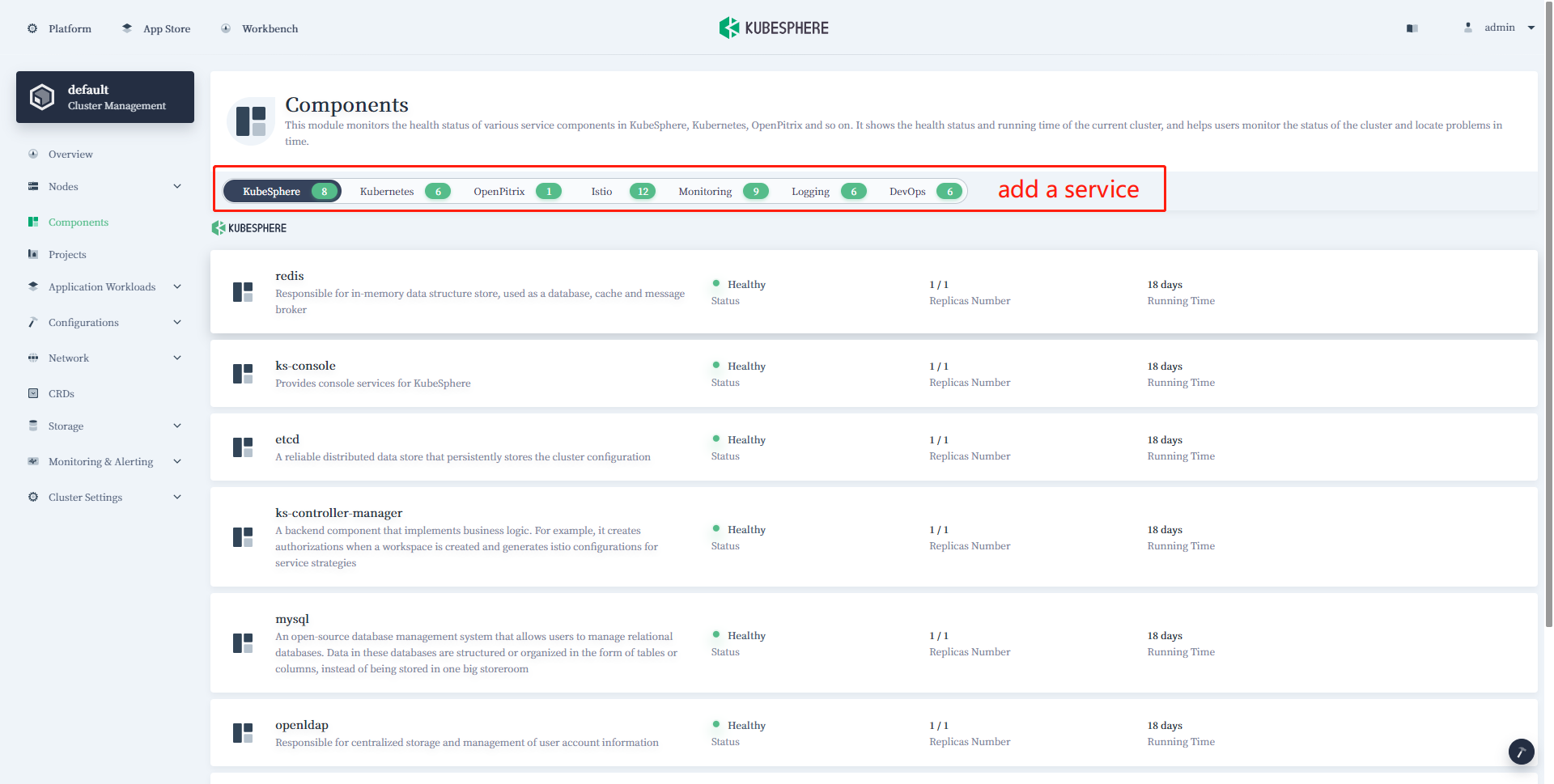Expand the Storage section in the sidebar
Viewport: 1554px width, 784px height.
coord(177,426)
